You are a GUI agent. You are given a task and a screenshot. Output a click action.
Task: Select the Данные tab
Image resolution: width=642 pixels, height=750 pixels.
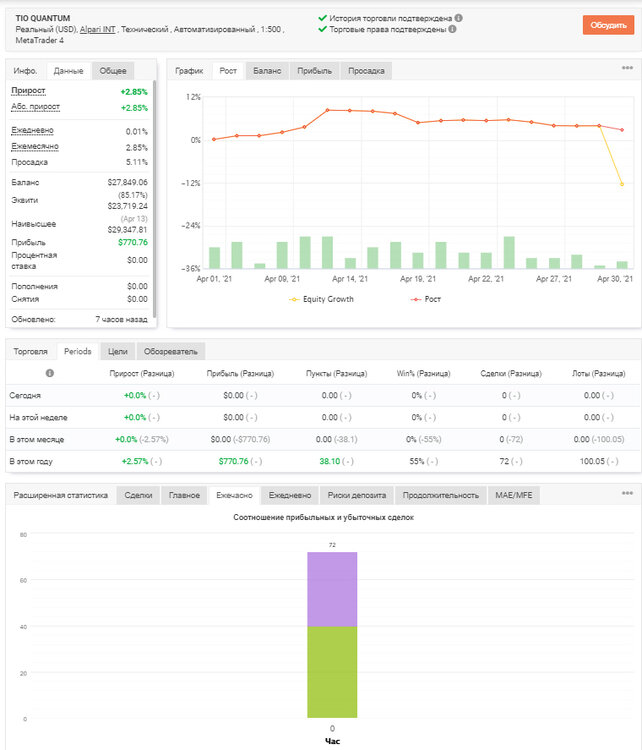coord(68,71)
